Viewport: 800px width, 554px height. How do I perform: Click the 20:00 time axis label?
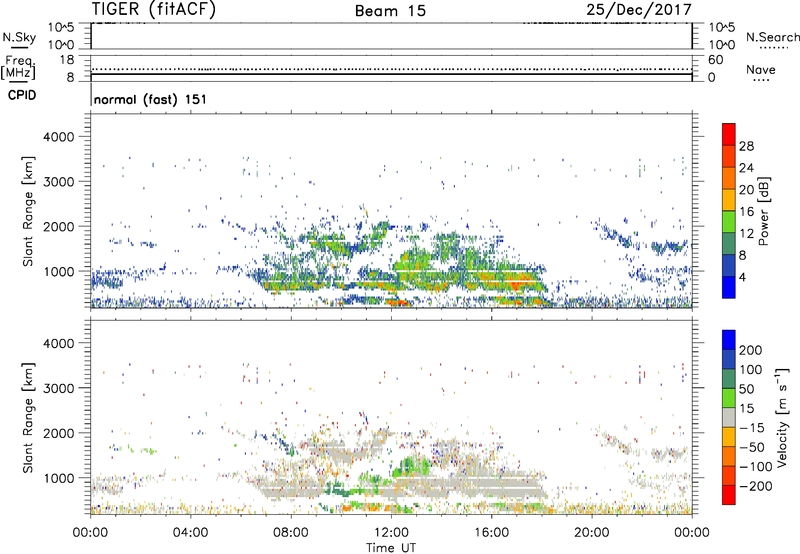tap(591, 533)
